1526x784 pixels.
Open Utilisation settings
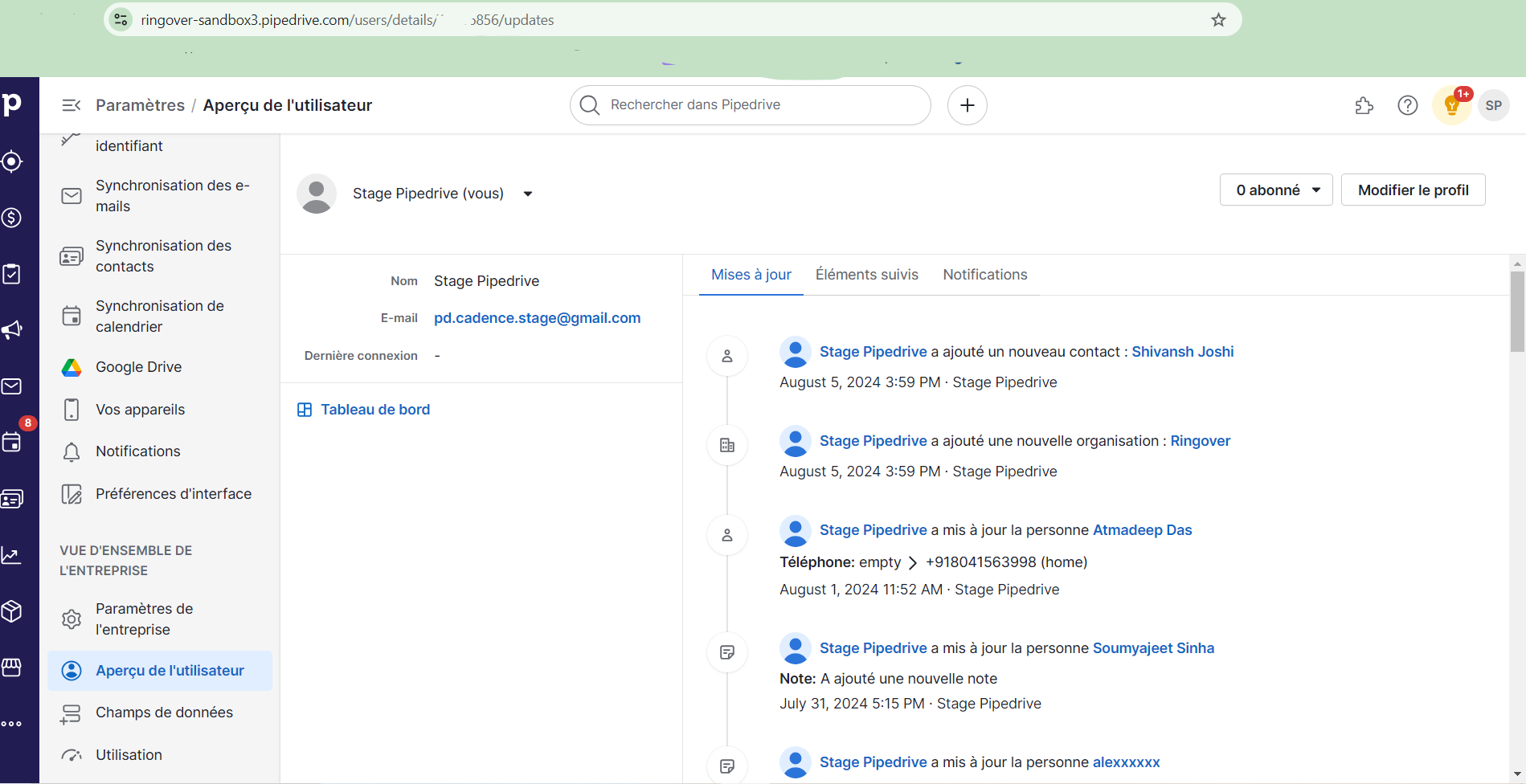pyautogui.click(x=160, y=755)
